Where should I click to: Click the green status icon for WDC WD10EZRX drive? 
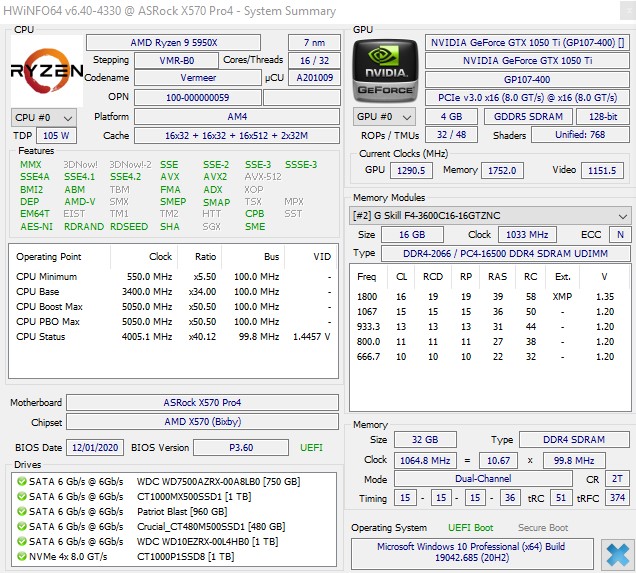(x=21, y=541)
